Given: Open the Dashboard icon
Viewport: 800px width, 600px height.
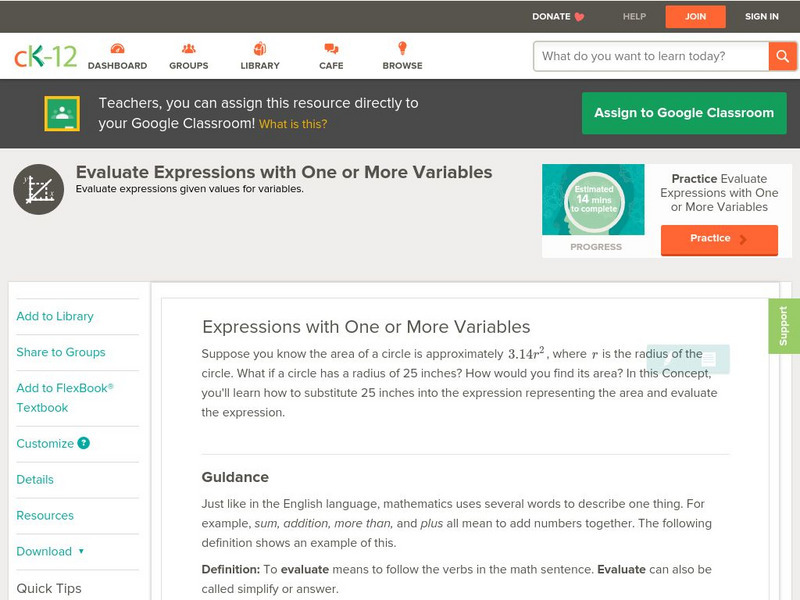Looking at the screenshot, I should tap(119, 47).
